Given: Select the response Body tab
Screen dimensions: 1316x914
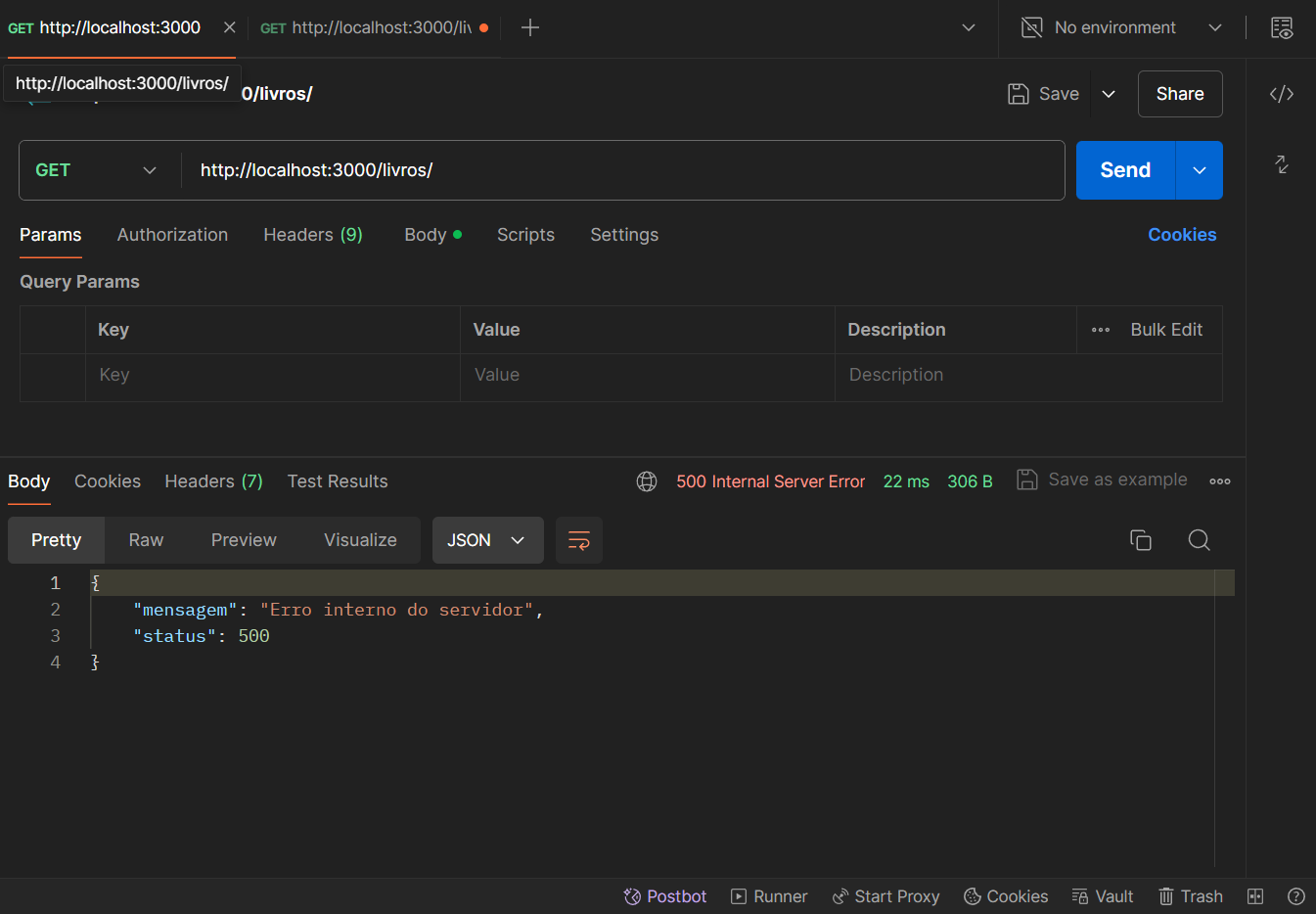Looking at the screenshot, I should 29,481.
